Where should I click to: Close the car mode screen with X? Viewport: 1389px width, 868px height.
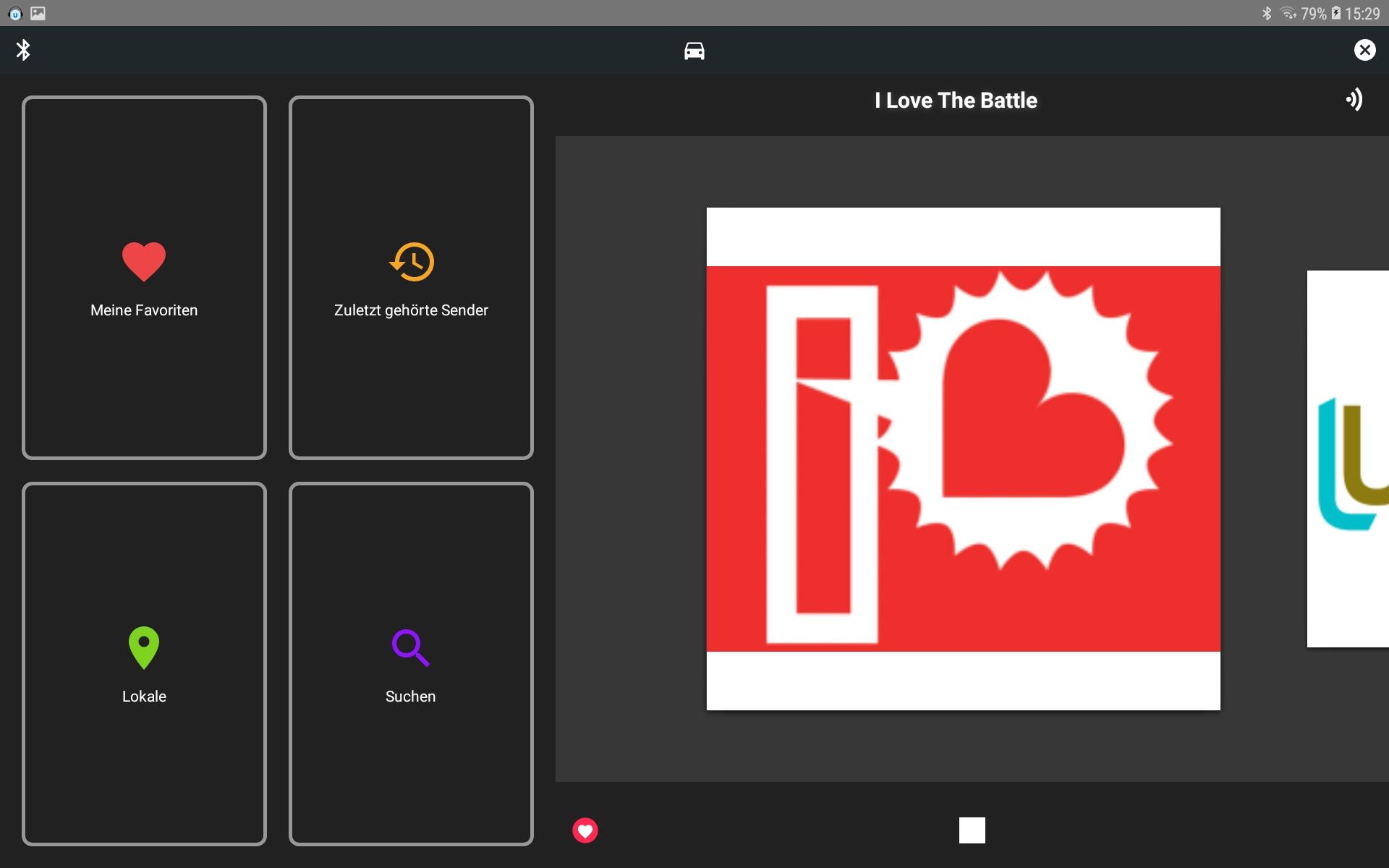[x=1364, y=50]
